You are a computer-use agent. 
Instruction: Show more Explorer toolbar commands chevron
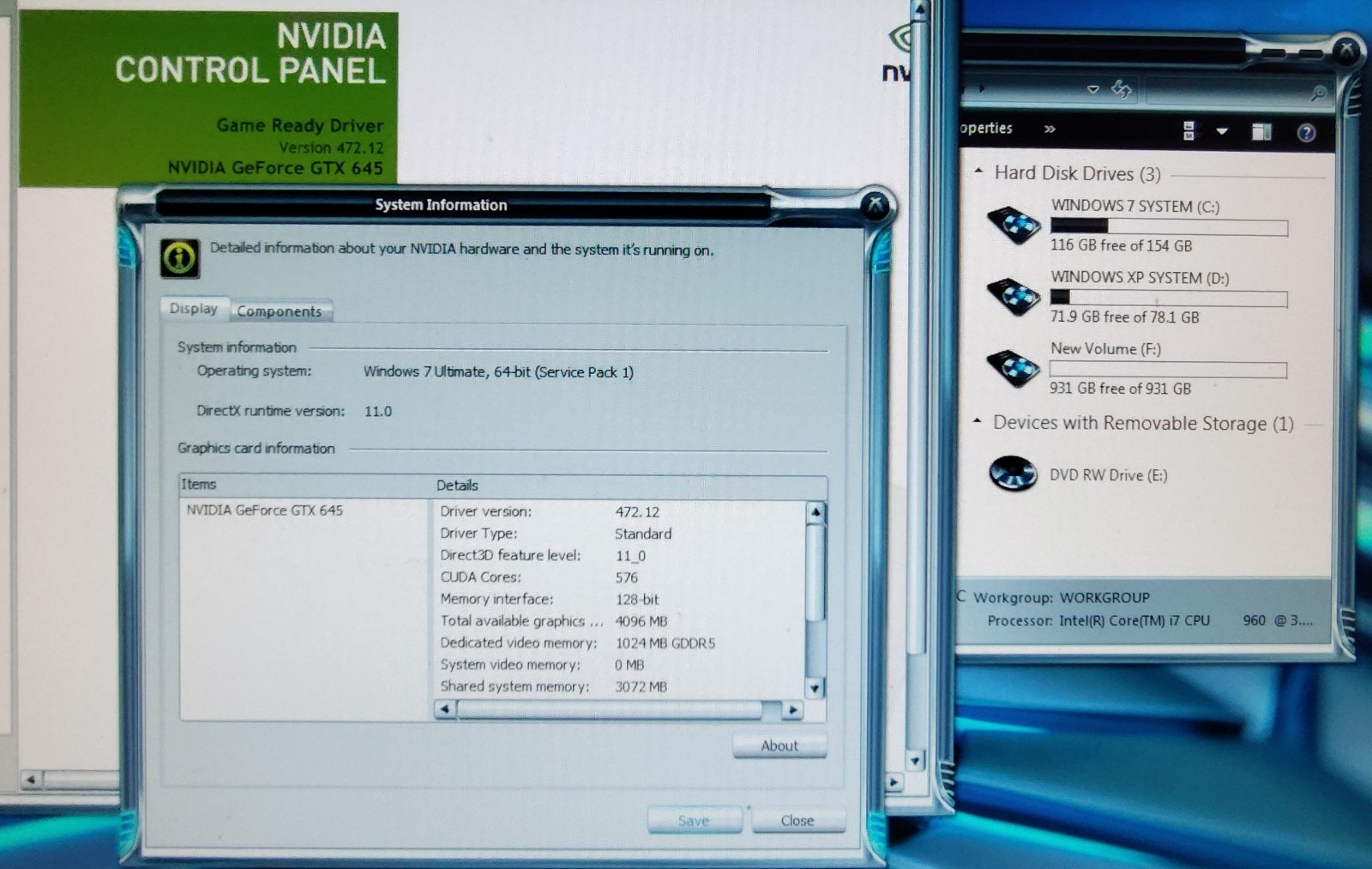[1050, 130]
